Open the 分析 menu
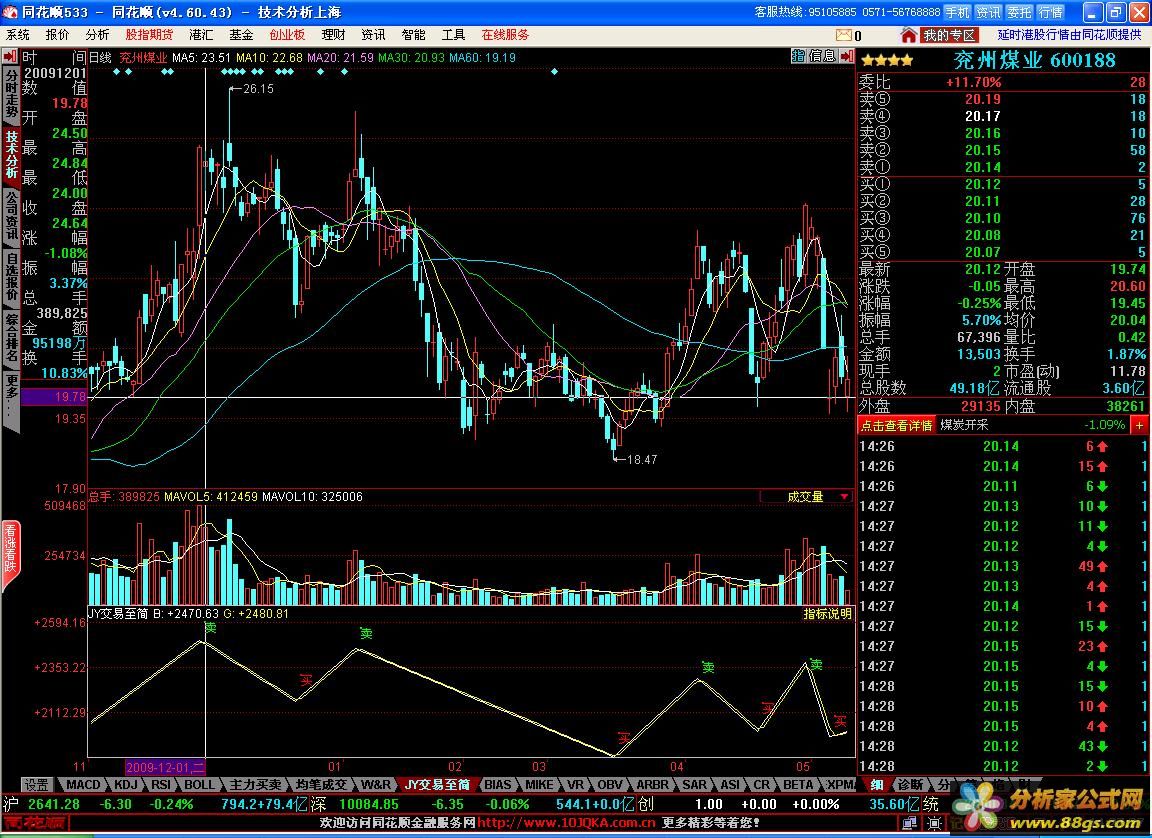Viewport: 1152px width, 838px height. coord(97,35)
